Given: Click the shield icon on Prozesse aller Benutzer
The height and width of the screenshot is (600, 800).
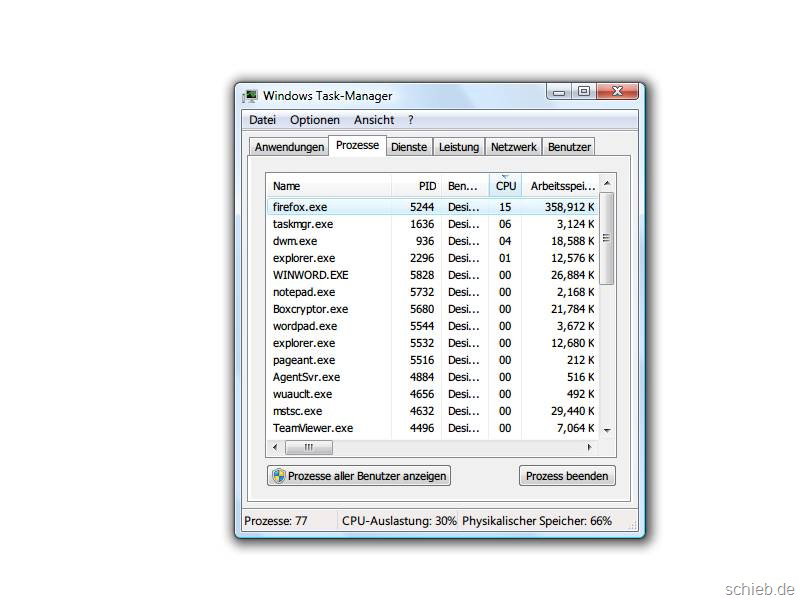Looking at the screenshot, I should coord(279,476).
